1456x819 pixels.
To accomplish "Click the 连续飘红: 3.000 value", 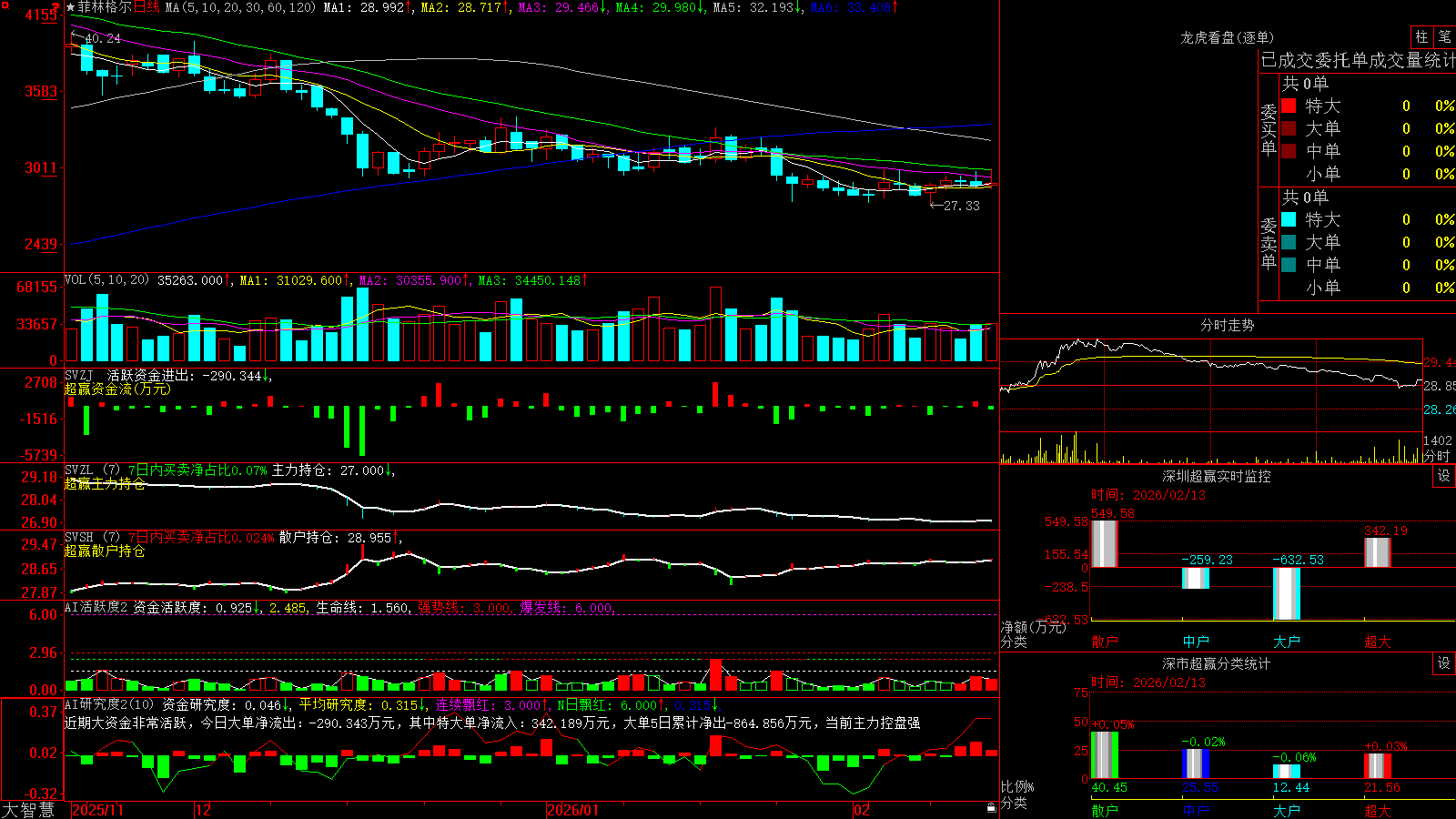I will pyautogui.click(x=491, y=704).
